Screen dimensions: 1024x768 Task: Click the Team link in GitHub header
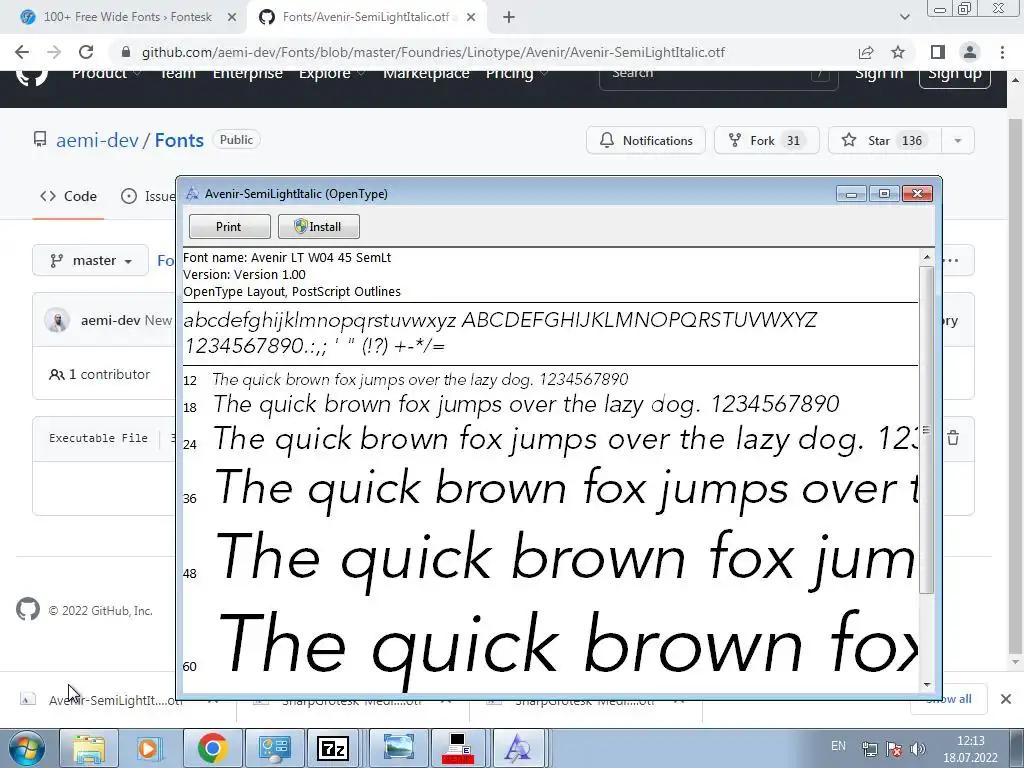(x=178, y=73)
